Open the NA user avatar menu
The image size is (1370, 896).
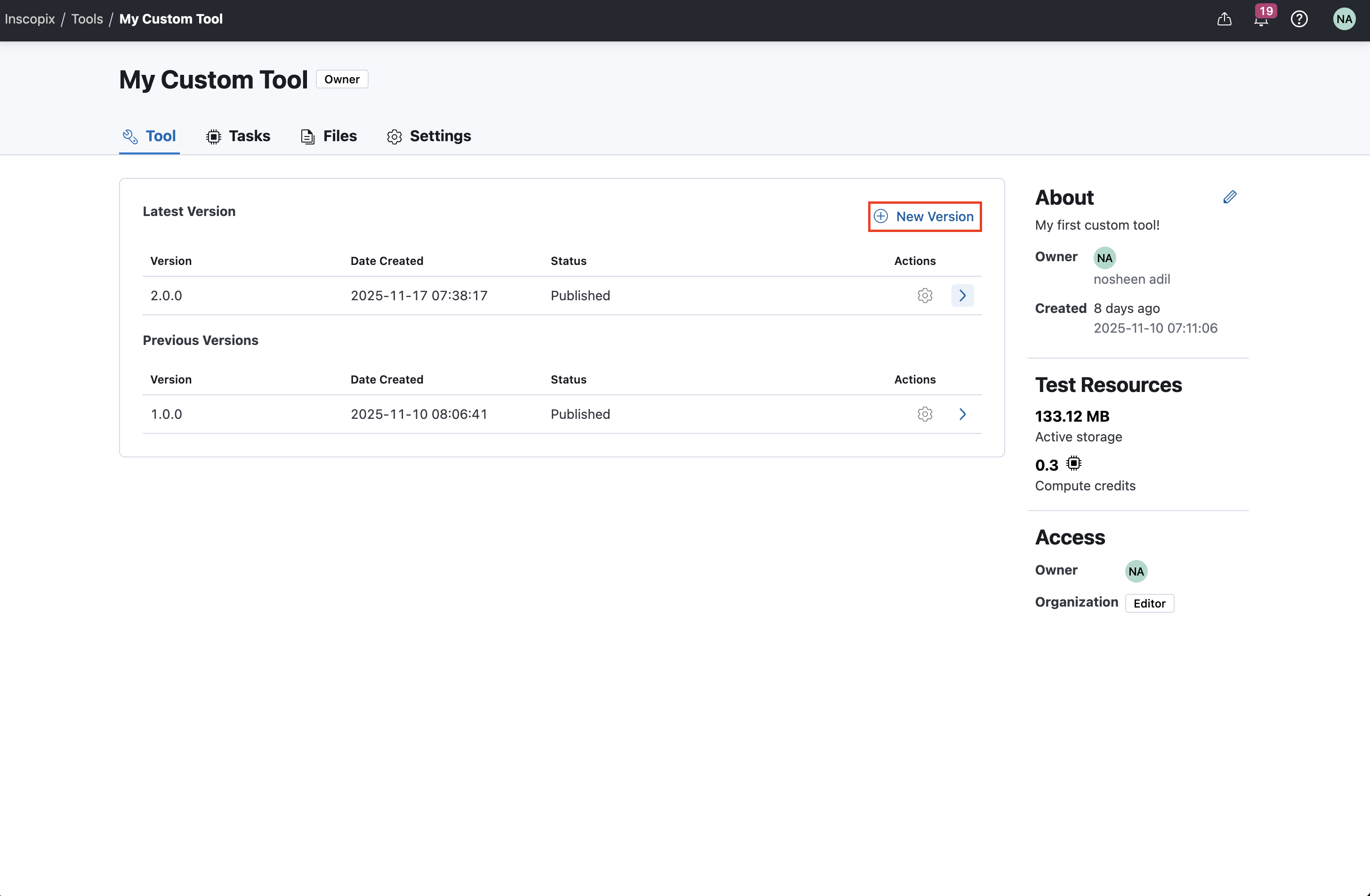click(x=1344, y=19)
